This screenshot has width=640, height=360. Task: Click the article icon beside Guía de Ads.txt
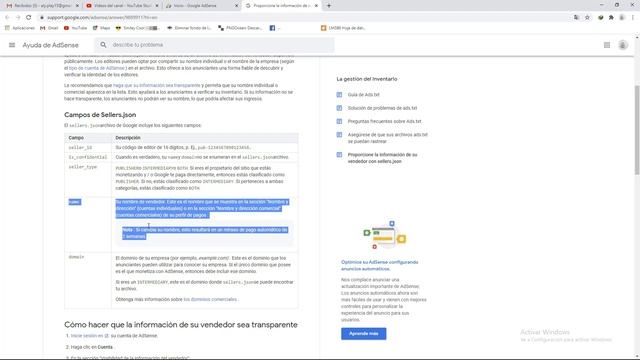click(x=339, y=95)
